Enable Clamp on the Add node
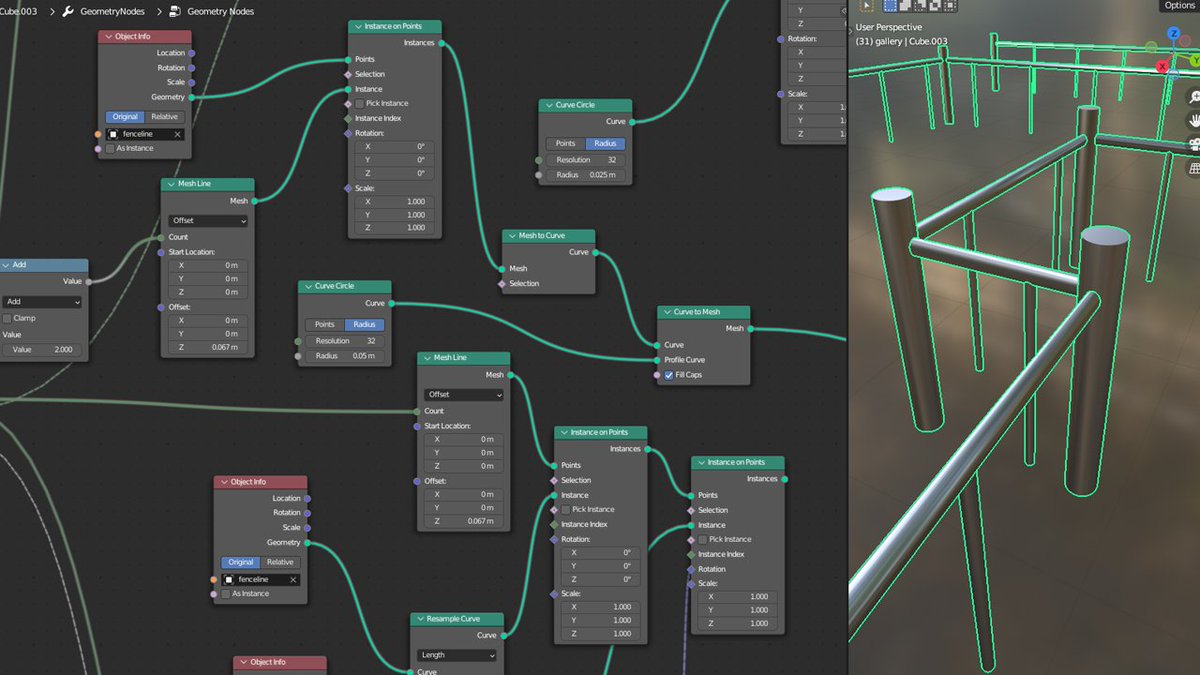The image size is (1200, 675). (8, 320)
